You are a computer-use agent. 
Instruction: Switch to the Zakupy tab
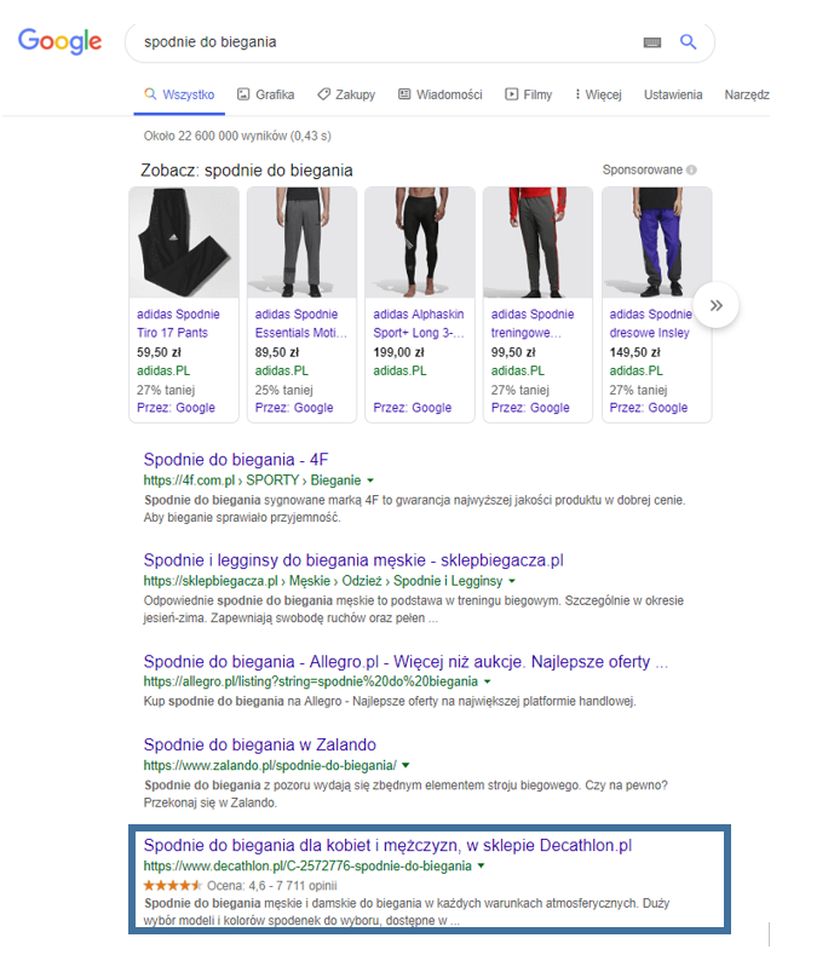(346, 95)
